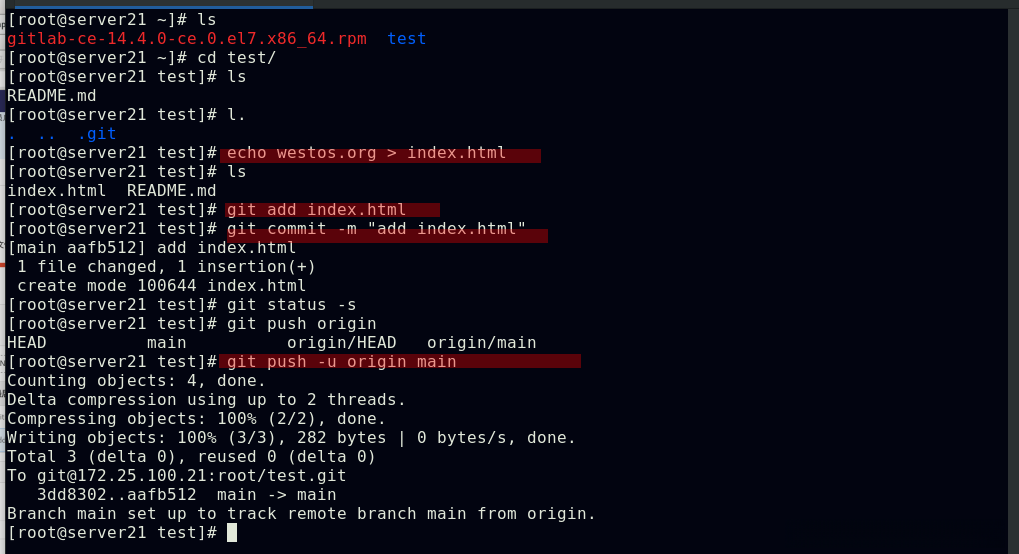Click the "Counting objects: 4, done." line
The image size is (1019, 554).
(x=136, y=381)
